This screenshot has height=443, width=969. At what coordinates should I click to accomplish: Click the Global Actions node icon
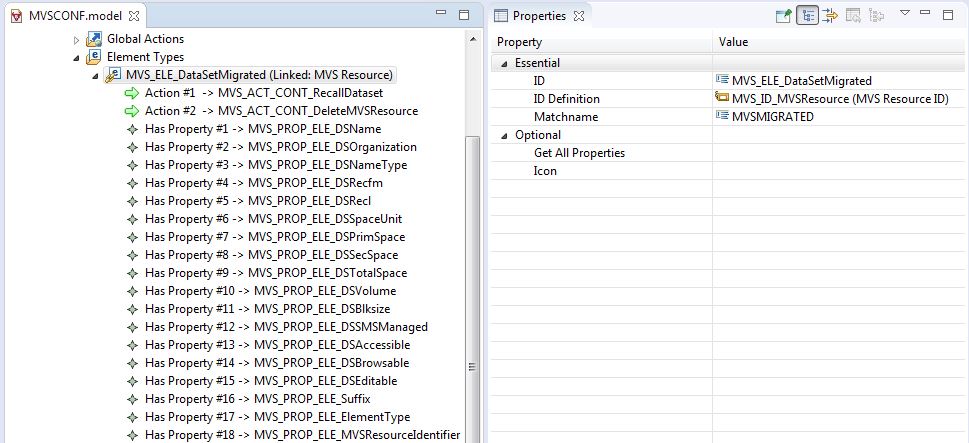pyautogui.click(x=93, y=40)
